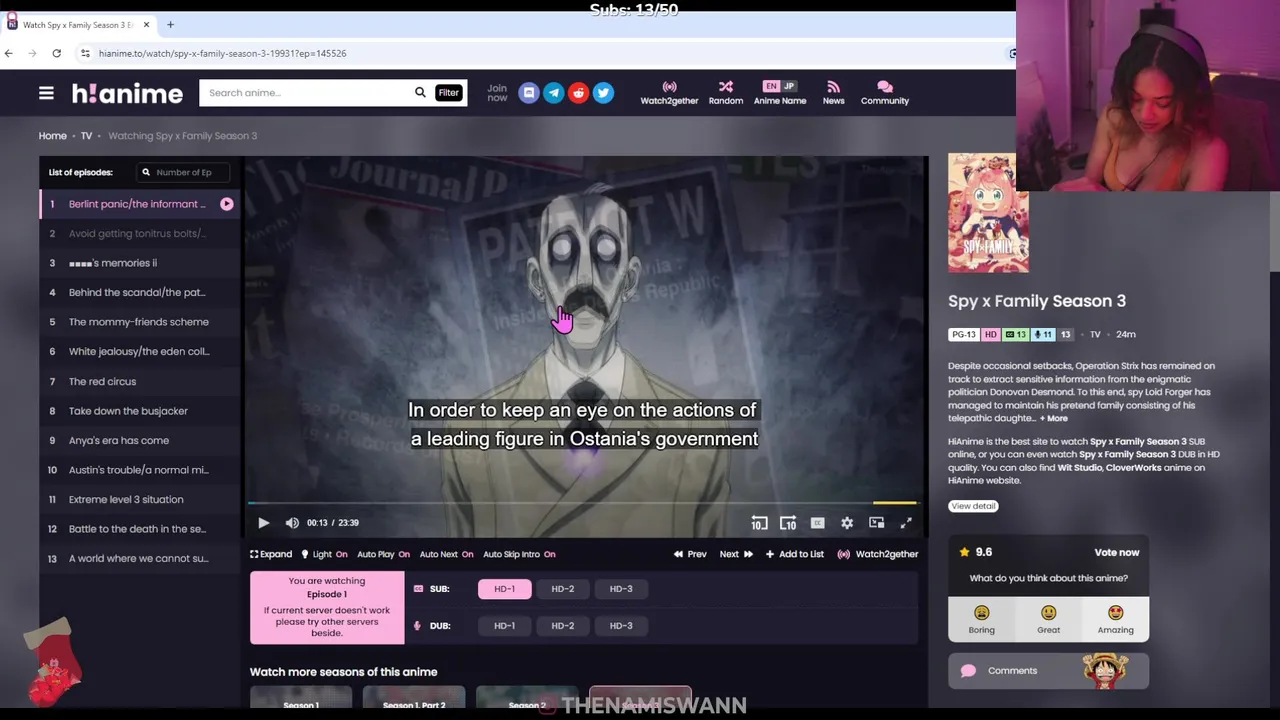Mute the player volume
The width and height of the screenshot is (1280, 720).
point(292,523)
